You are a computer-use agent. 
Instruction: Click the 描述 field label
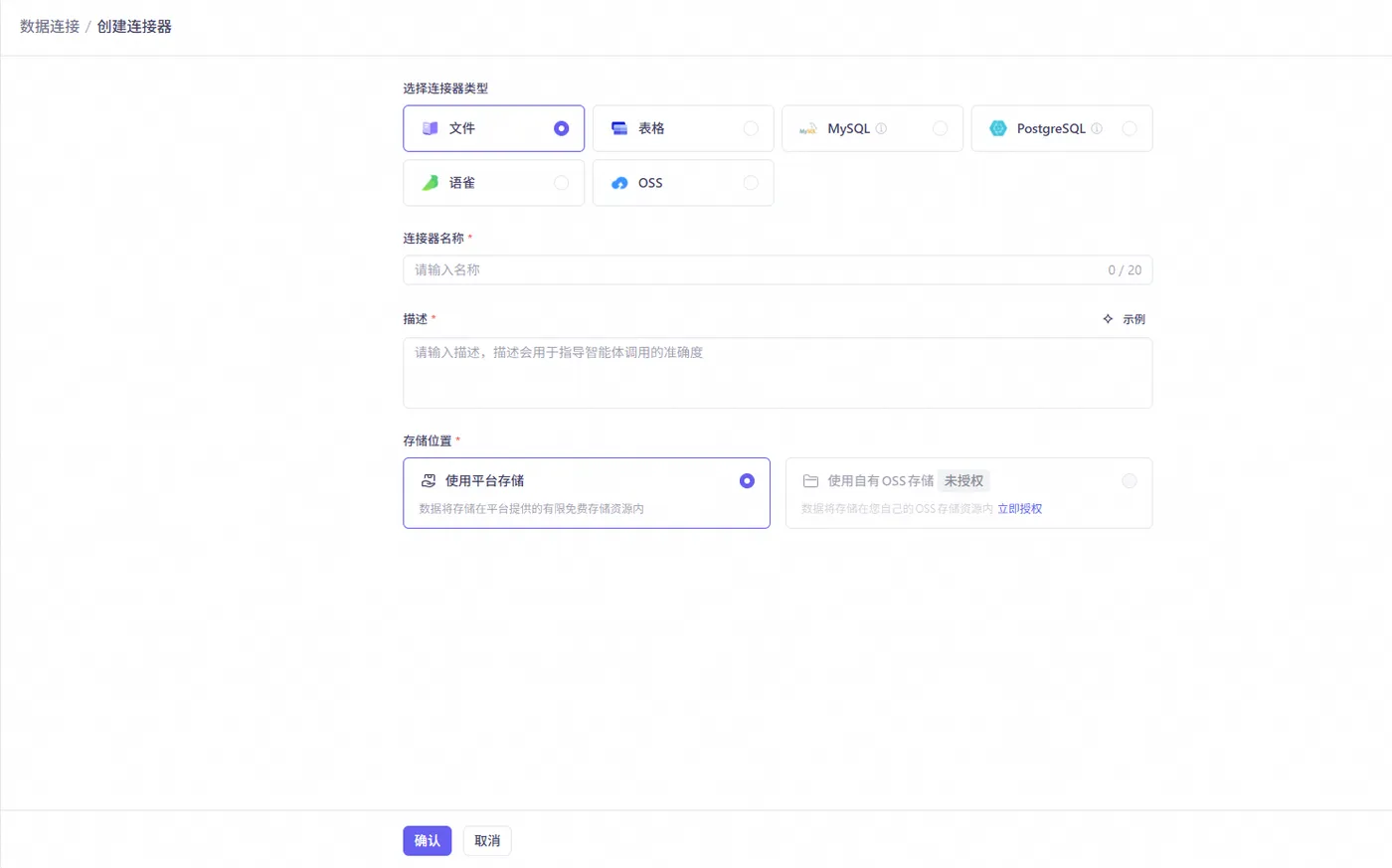416,319
